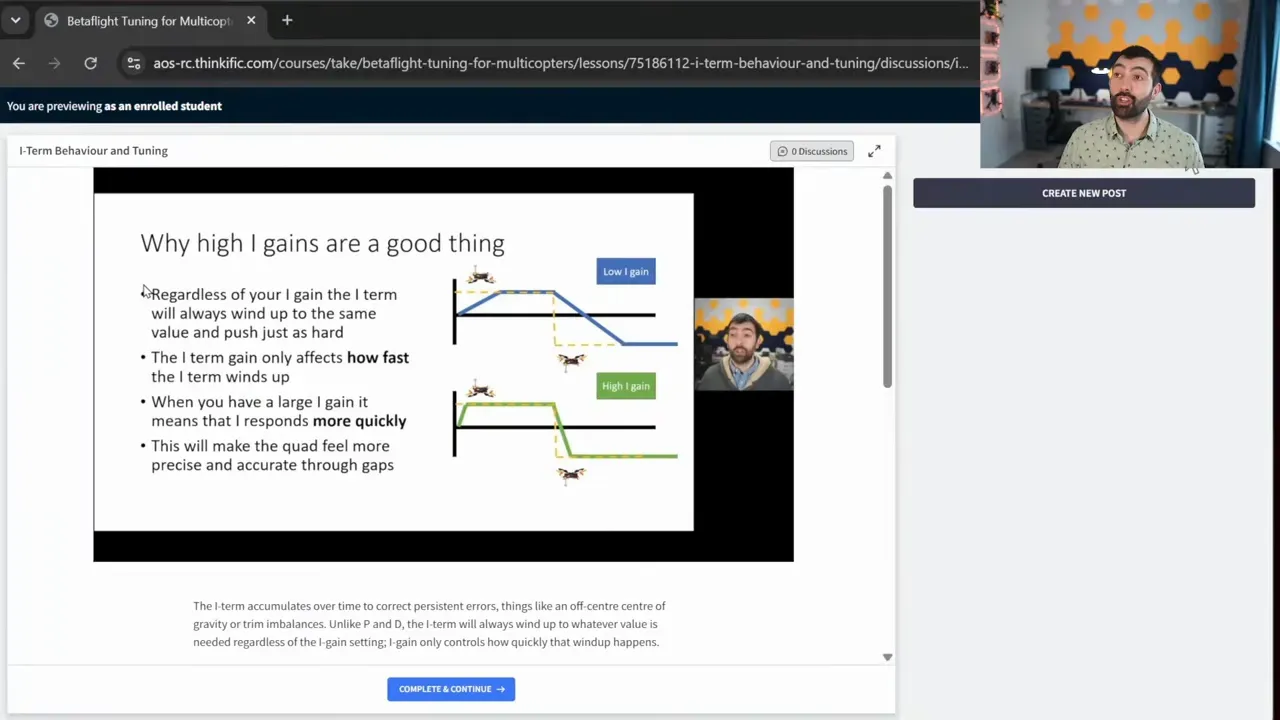Click the lesson pane vertical scrollbar thumb
This screenshot has height=720, width=1280.
tap(887, 285)
